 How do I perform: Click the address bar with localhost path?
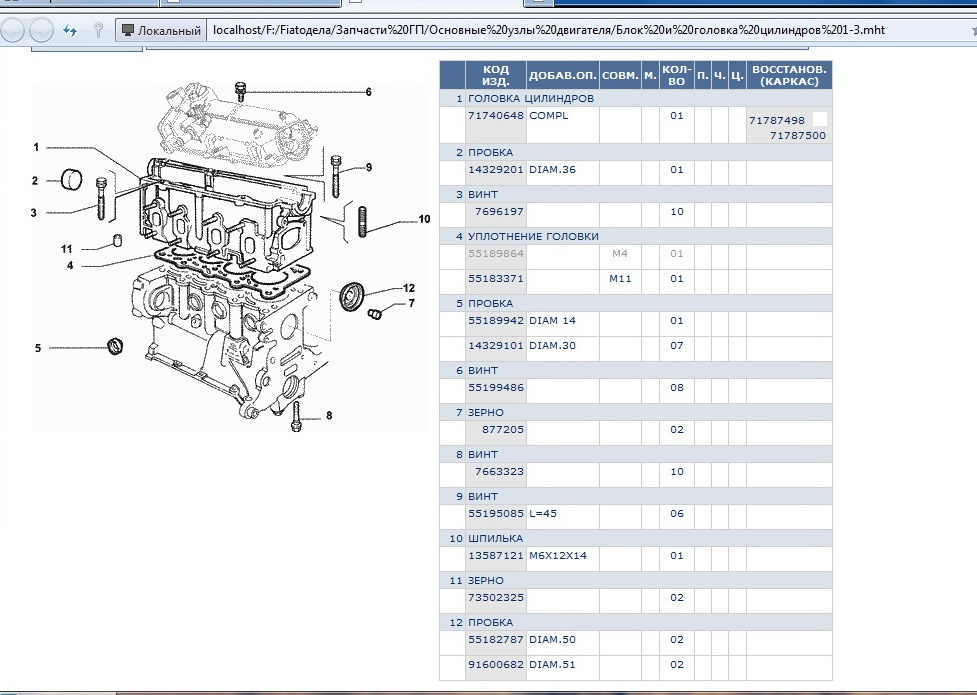(548, 31)
